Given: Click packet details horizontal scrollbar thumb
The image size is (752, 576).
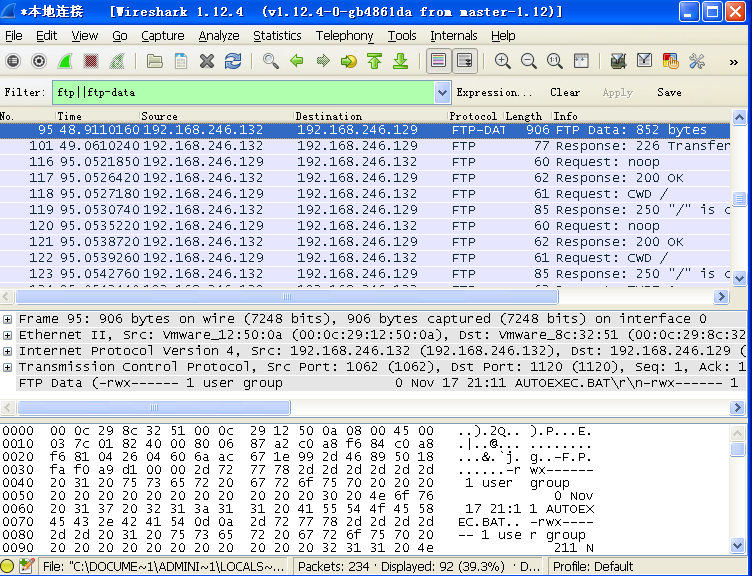Looking at the screenshot, I should tap(153, 408).
